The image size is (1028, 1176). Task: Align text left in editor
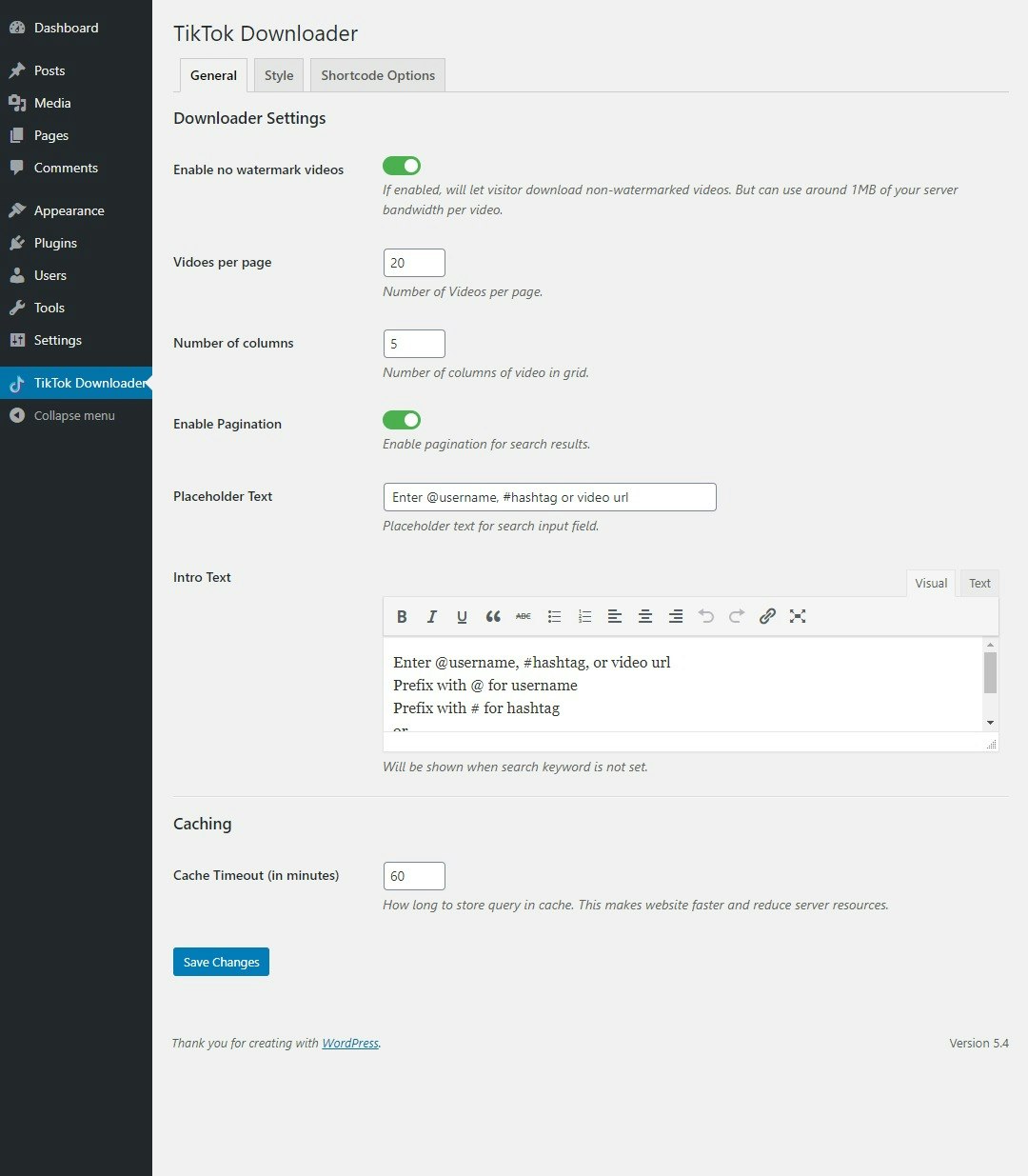[615, 616]
